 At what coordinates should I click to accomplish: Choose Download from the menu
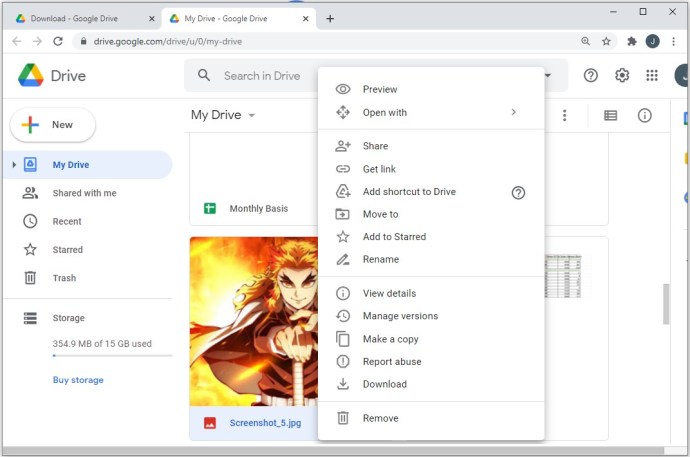click(x=431, y=384)
